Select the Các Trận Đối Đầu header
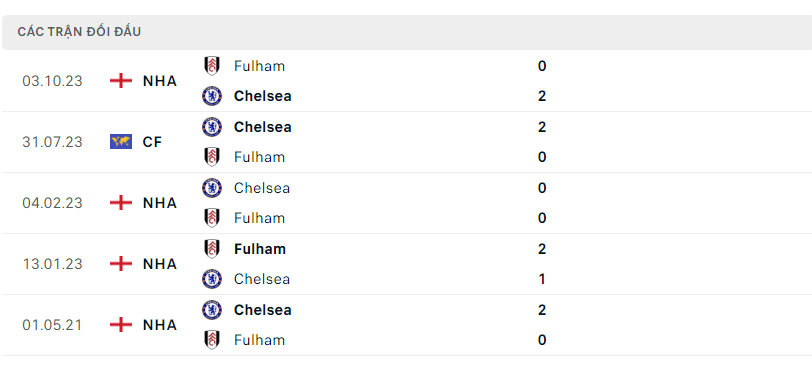The height and width of the screenshot is (365, 812). 79,32
